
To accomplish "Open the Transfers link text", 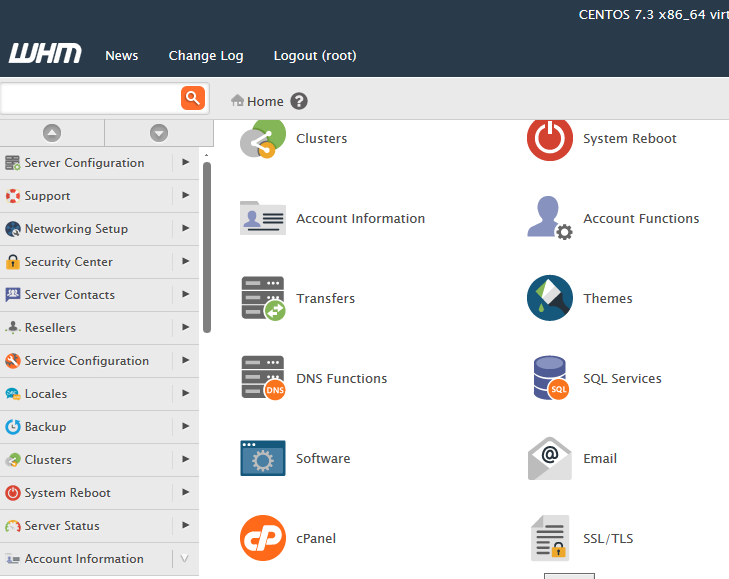I will (325, 298).
